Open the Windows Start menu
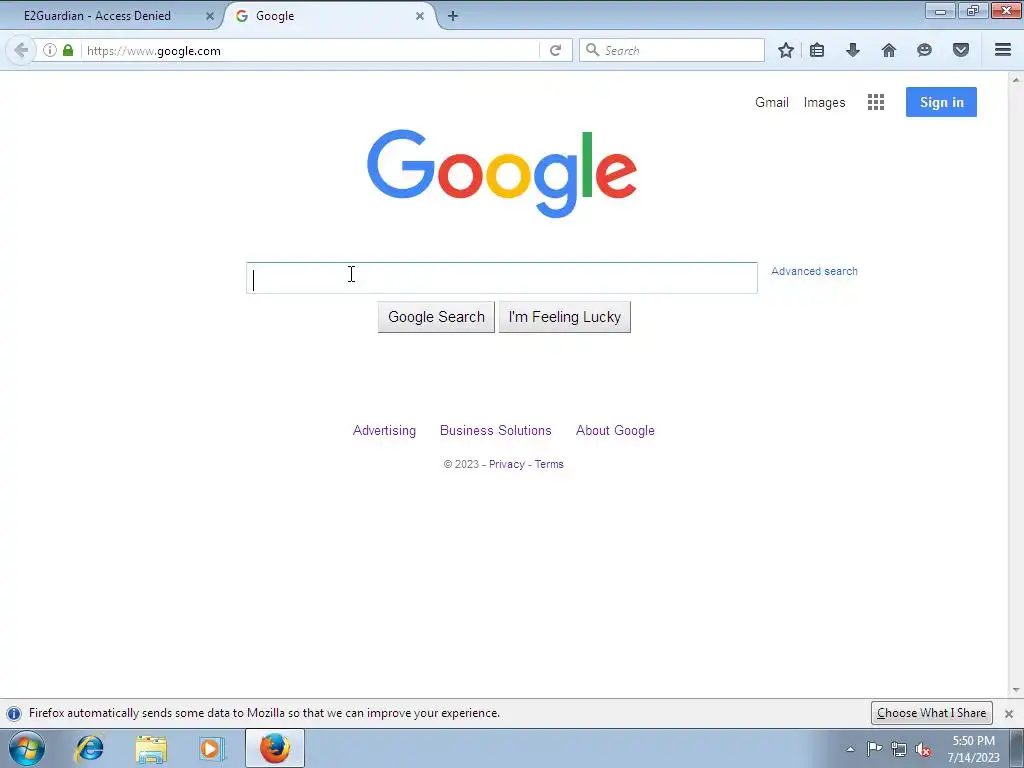The image size is (1024, 768). [x=27, y=748]
